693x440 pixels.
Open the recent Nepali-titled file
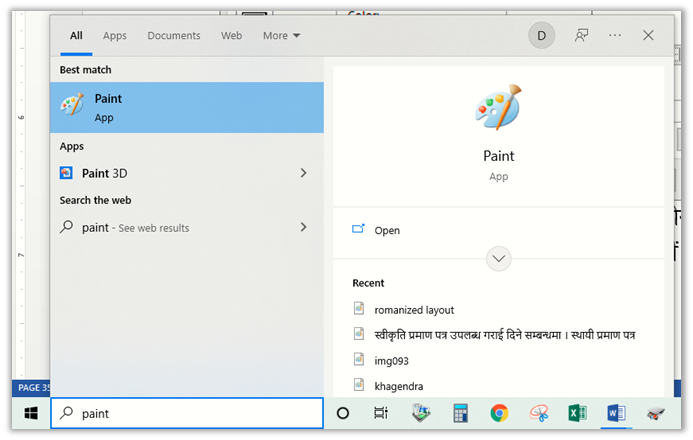(x=505, y=335)
